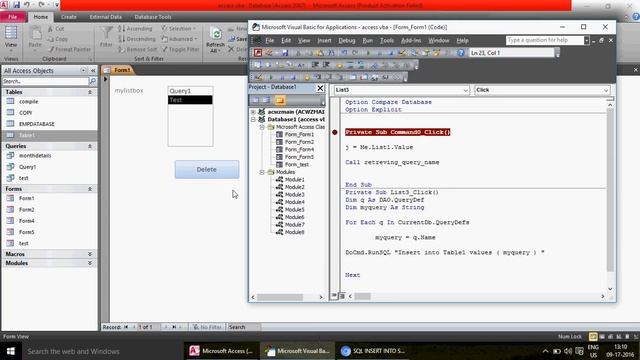This screenshot has height=360, width=640.
Task: Click Full Module View button at code pane bottom
Action: (x=342, y=296)
